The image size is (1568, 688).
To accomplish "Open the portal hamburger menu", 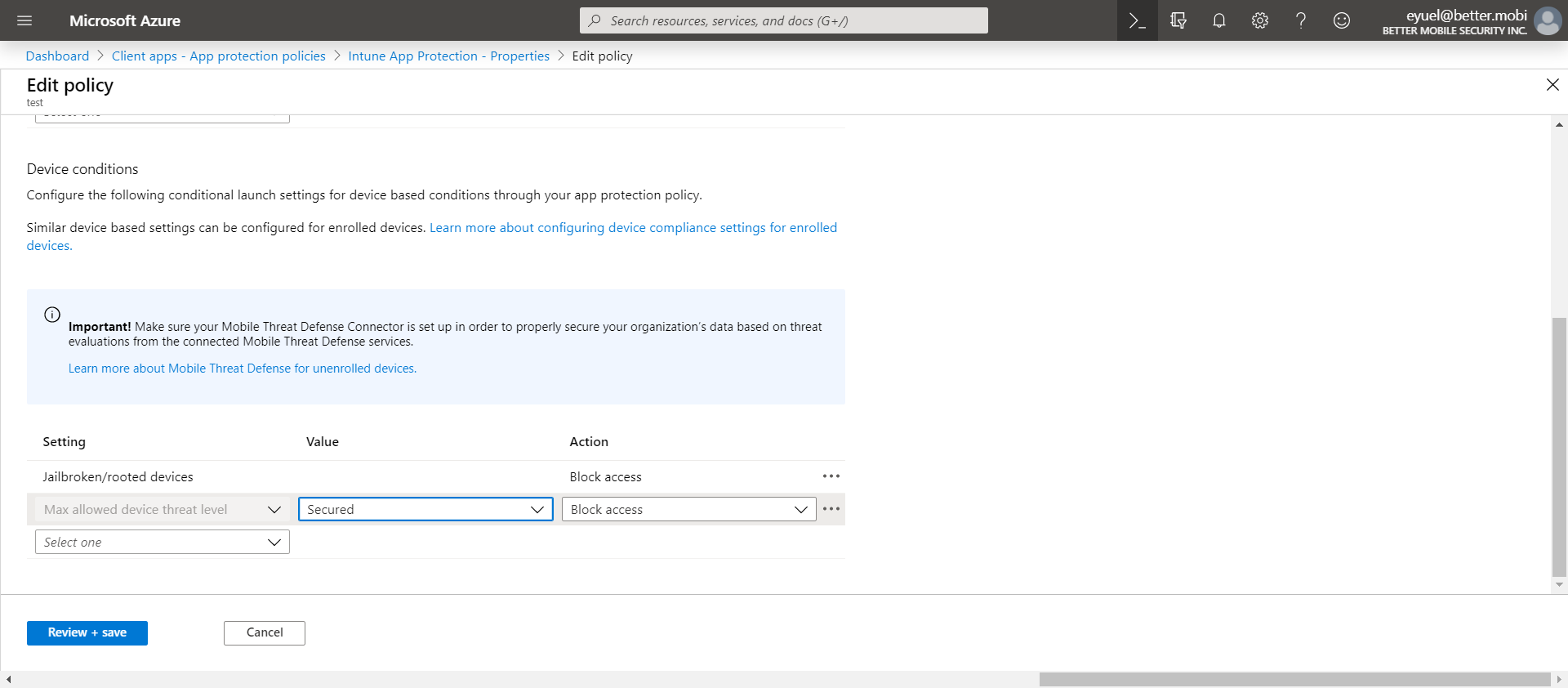I will coord(24,20).
